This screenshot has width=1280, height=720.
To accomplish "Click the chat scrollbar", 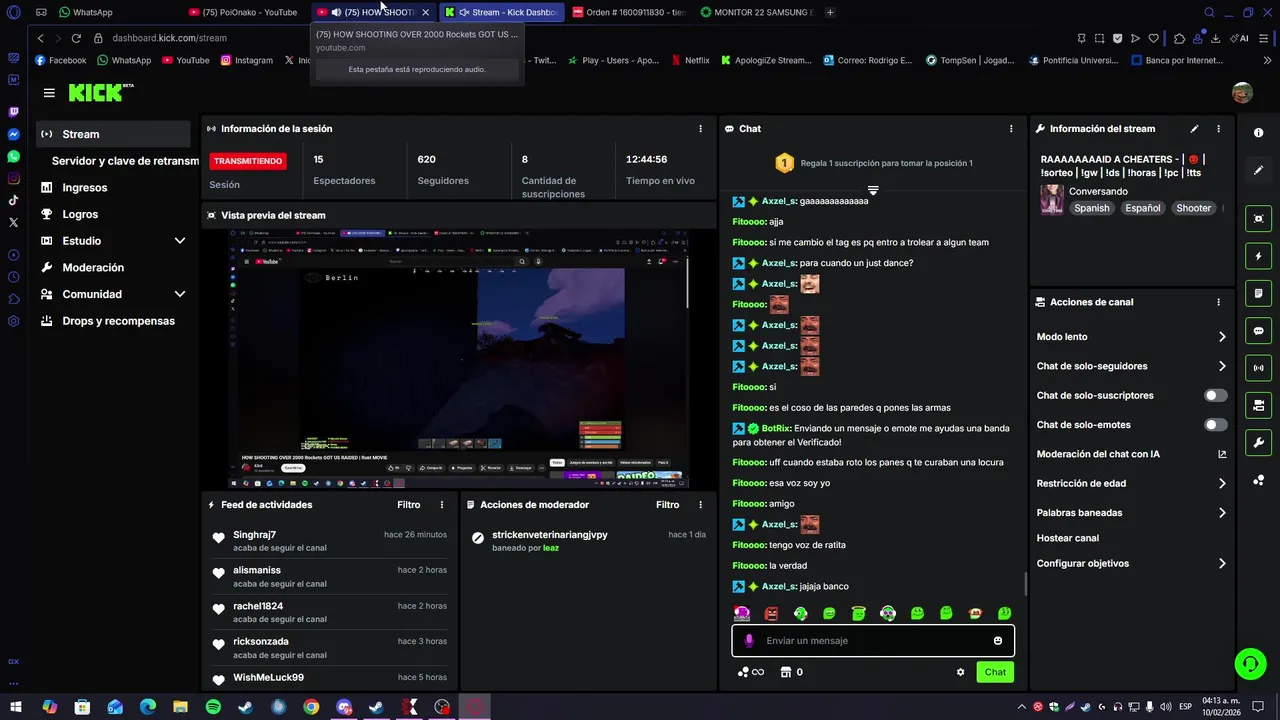I will coord(1025,585).
